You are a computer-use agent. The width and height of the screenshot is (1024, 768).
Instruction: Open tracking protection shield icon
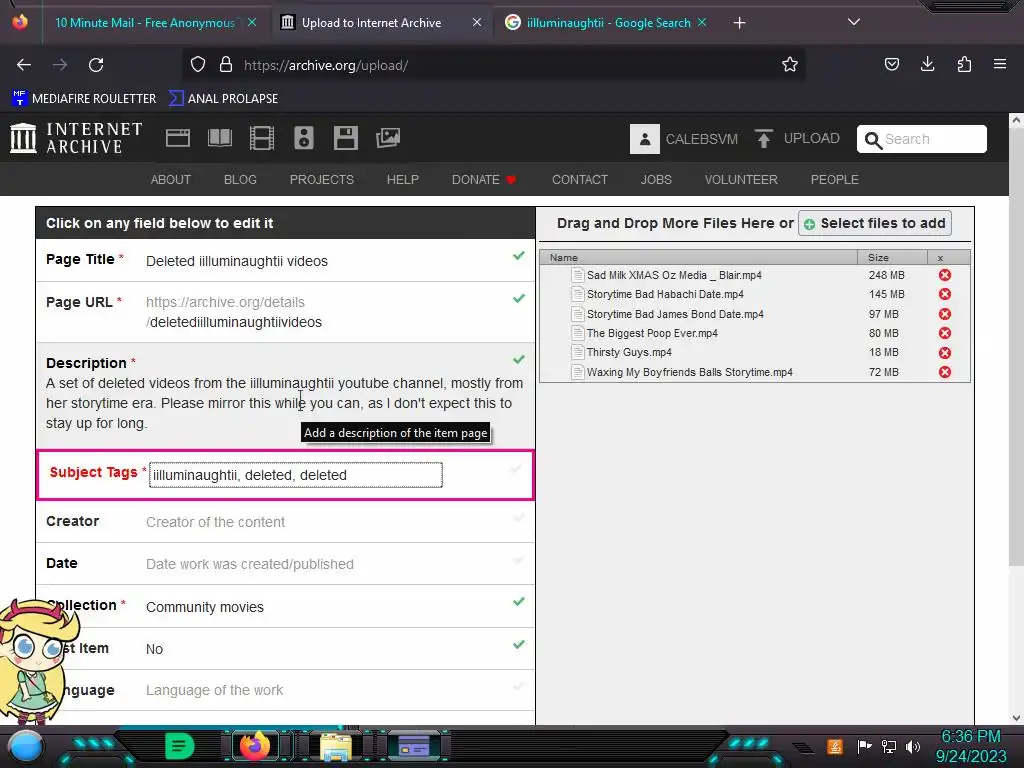[198, 65]
